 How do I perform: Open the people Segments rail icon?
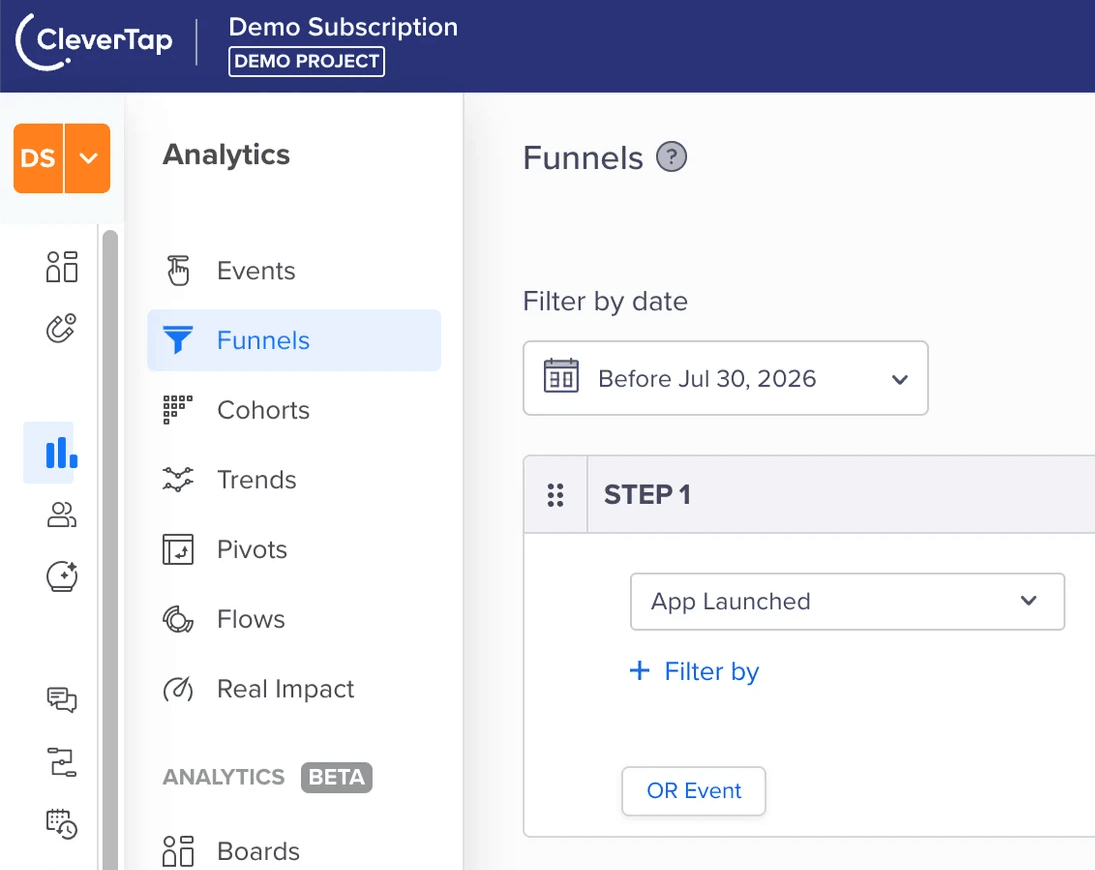[61, 515]
